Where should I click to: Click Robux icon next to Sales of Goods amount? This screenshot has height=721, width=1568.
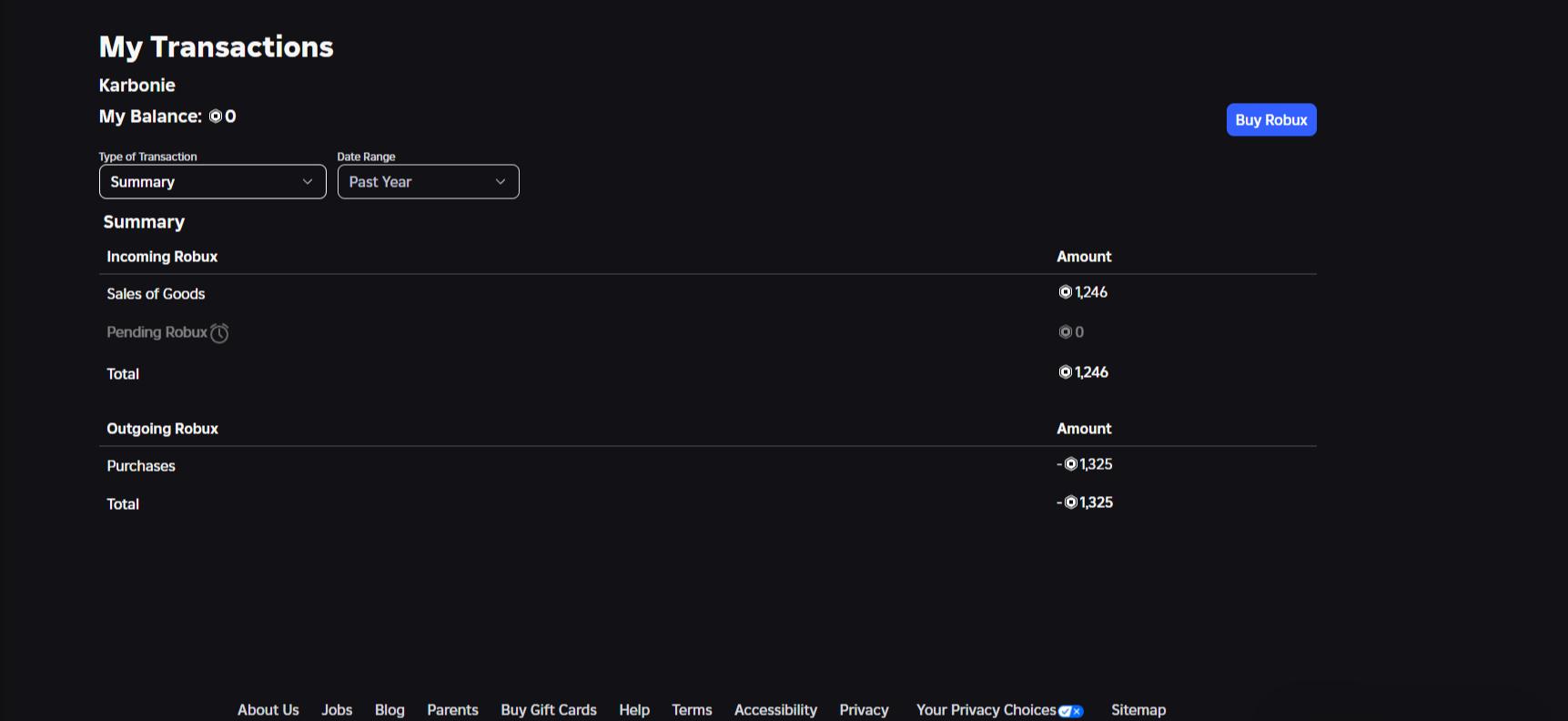(1065, 292)
